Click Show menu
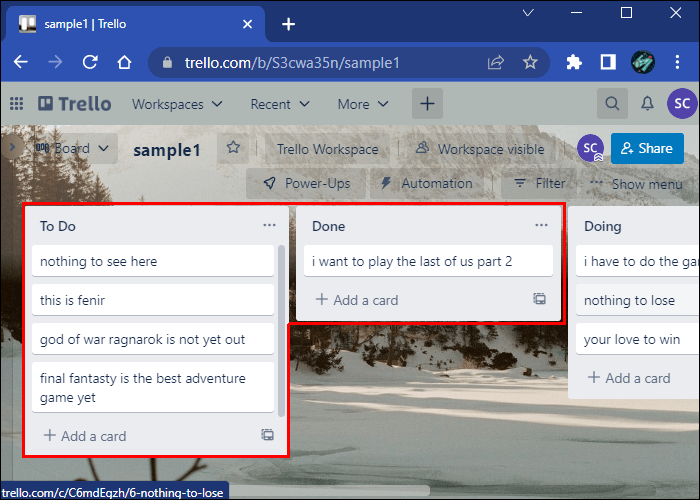This screenshot has width=700, height=500. (636, 184)
